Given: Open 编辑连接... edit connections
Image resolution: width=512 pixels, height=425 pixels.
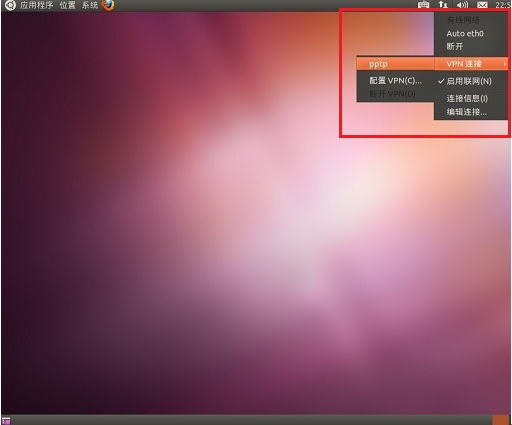Looking at the screenshot, I should point(471,112).
